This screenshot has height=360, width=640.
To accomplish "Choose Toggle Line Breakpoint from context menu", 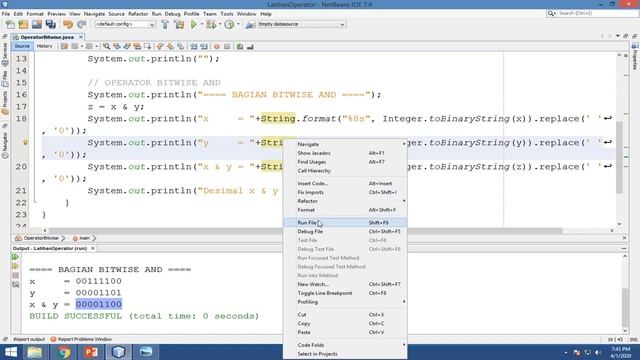I will click(345, 293).
